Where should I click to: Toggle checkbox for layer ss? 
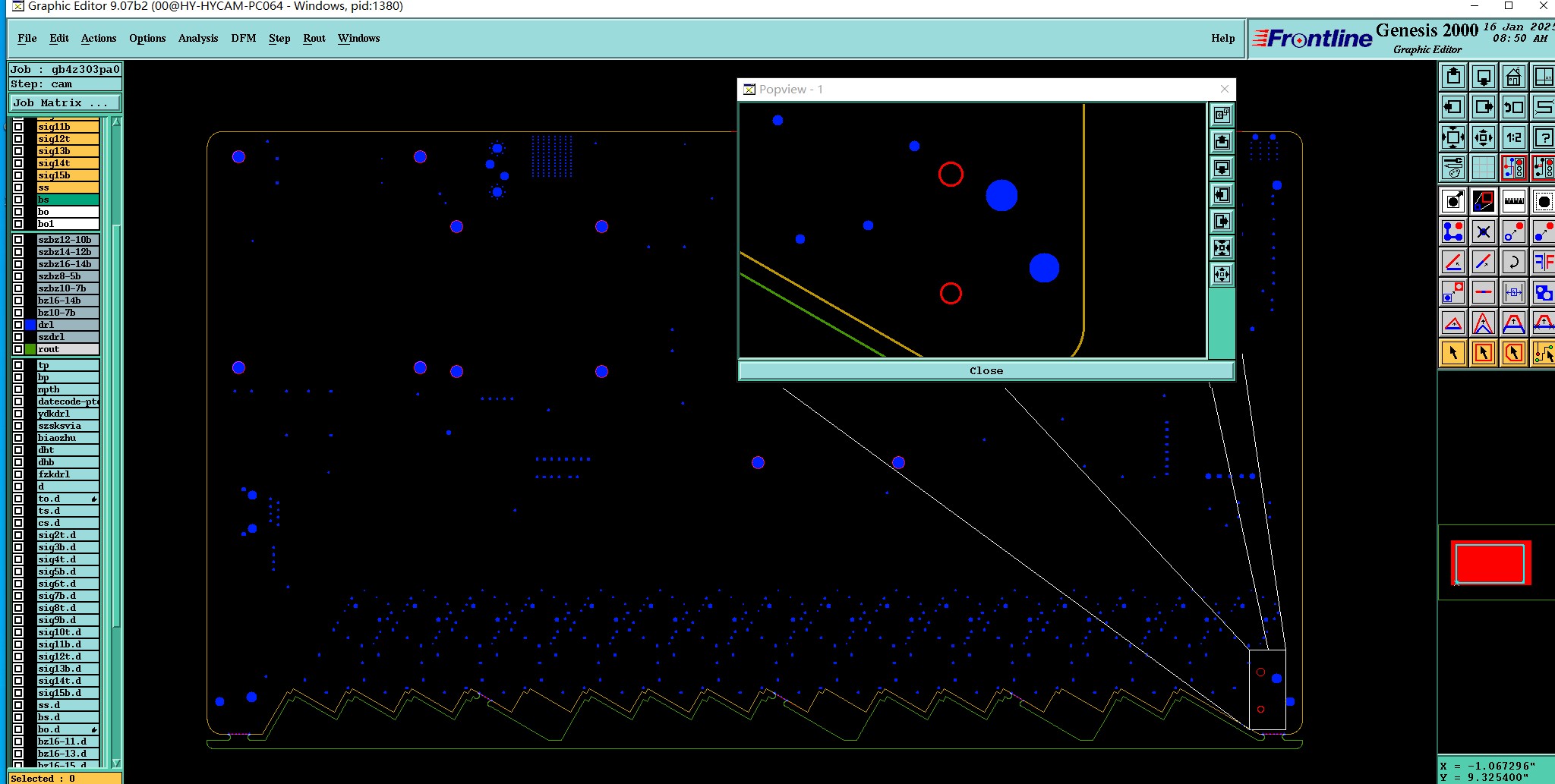point(18,187)
